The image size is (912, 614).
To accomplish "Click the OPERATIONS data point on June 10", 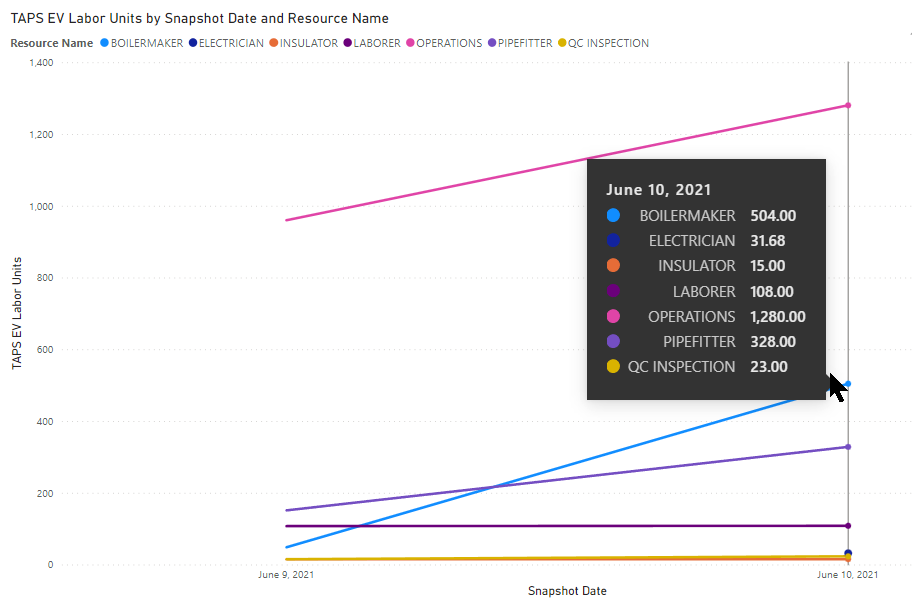I will [848, 105].
